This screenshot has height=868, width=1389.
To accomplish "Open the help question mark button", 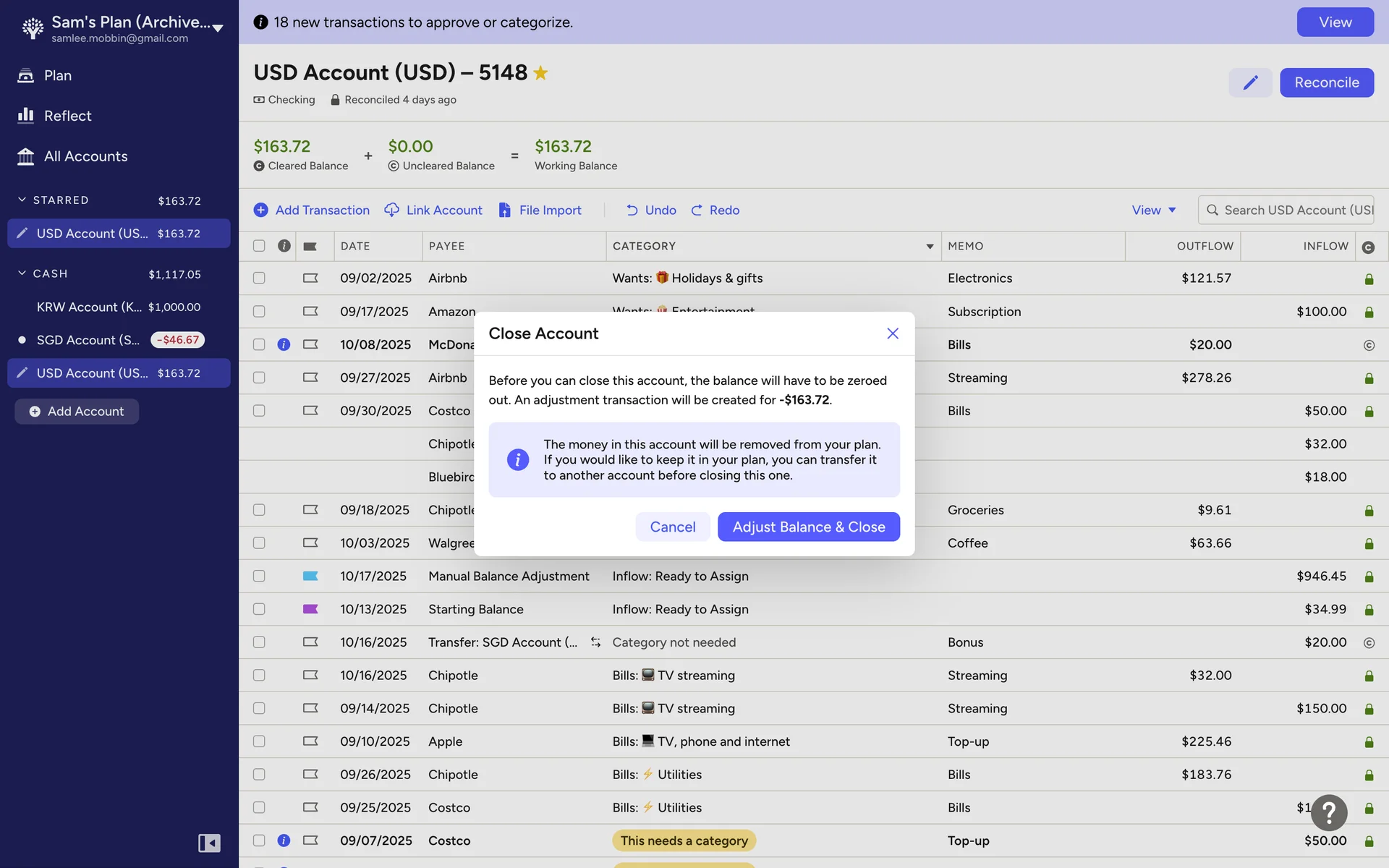I will click(1328, 813).
